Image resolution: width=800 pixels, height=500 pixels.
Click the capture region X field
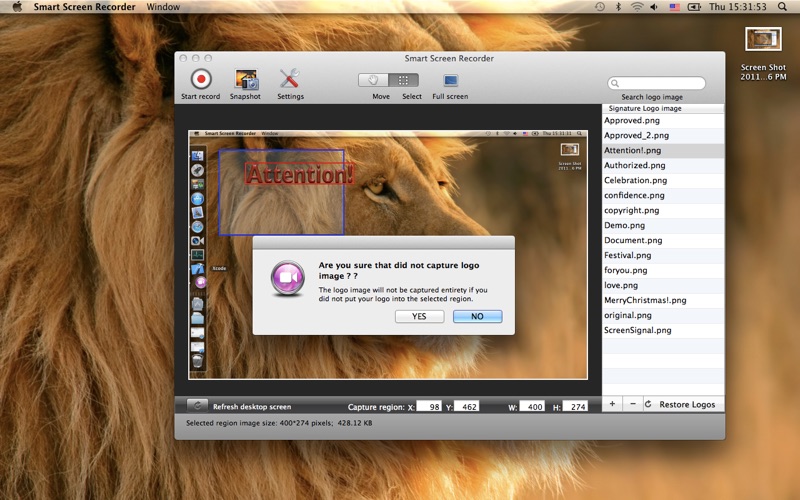coord(429,407)
